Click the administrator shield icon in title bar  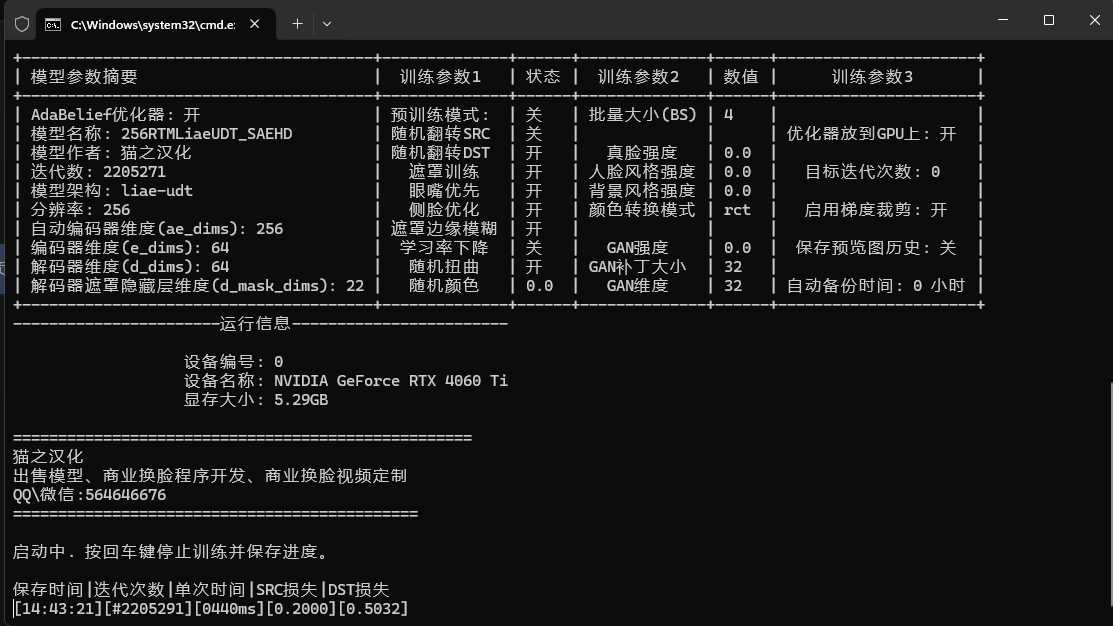21,23
